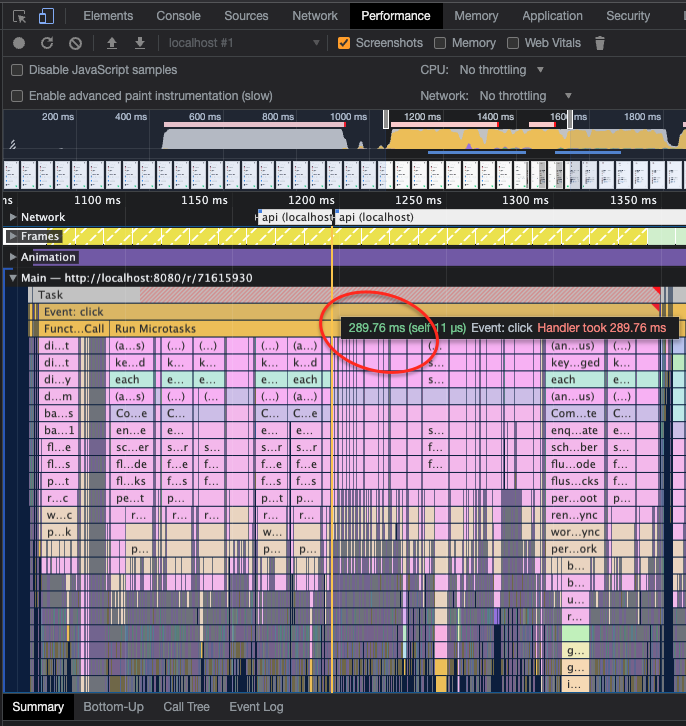
Task: Open the CPU throttling dropdown
Action: click(x=502, y=70)
